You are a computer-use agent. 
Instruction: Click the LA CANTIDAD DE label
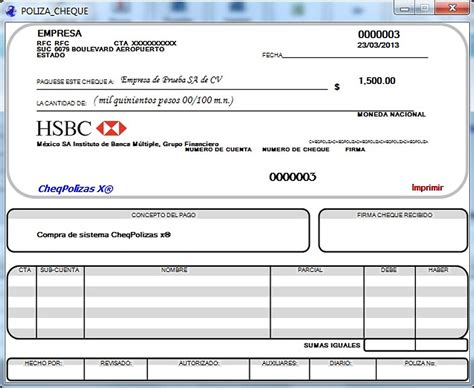click(x=62, y=103)
